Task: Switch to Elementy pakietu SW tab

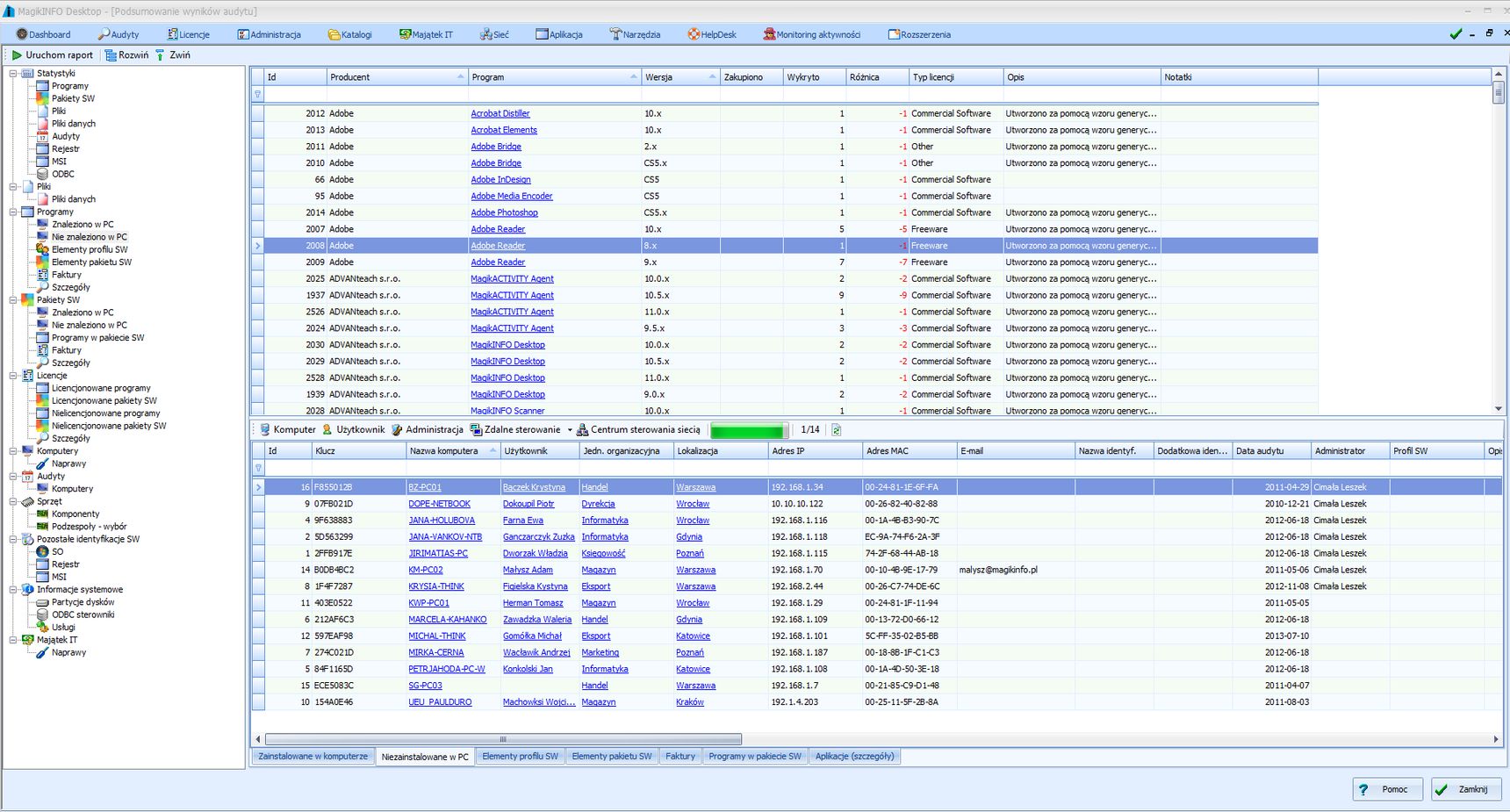Action: 612,756
